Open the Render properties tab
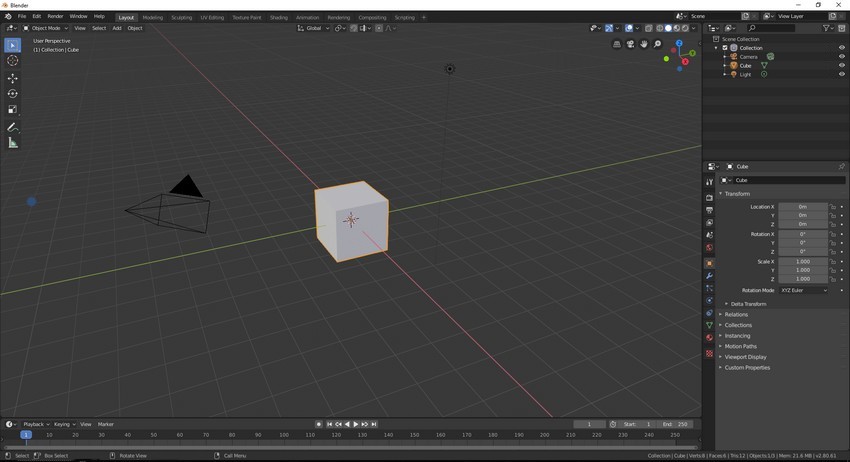The width and height of the screenshot is (850, 462). pyautogui.click(x=709, y=197)
